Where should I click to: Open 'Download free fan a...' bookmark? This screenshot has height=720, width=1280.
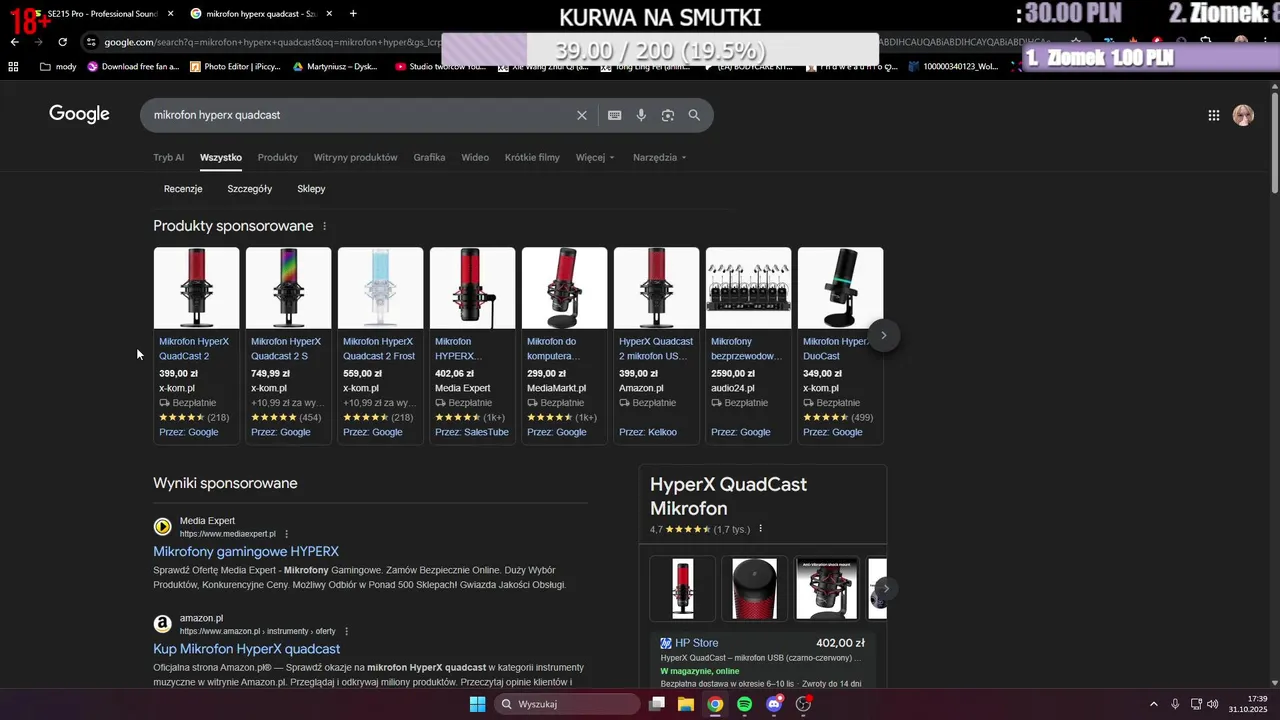pos(133,66)
